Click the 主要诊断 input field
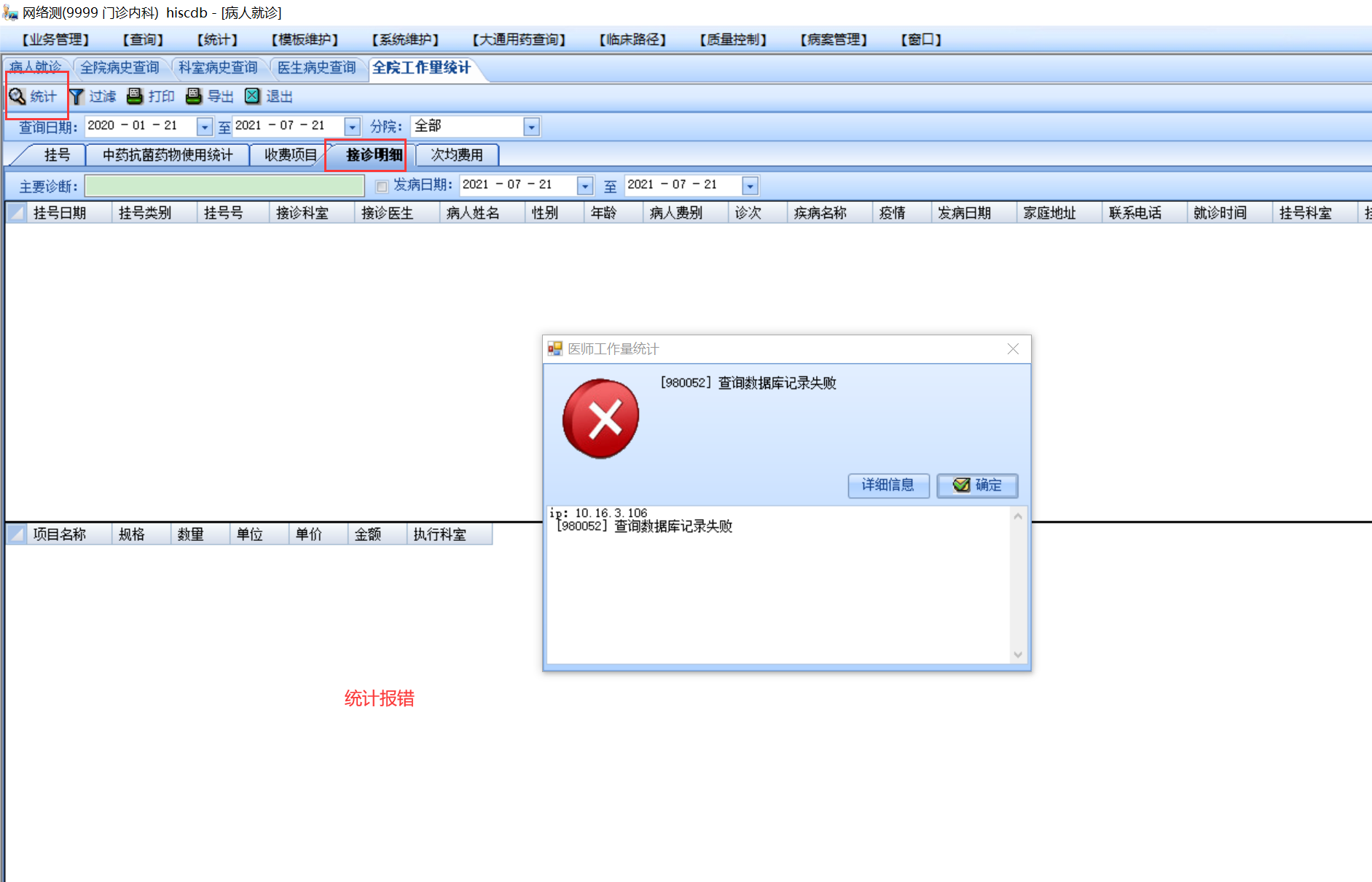The image size is (1372, 882). [224, 186]
